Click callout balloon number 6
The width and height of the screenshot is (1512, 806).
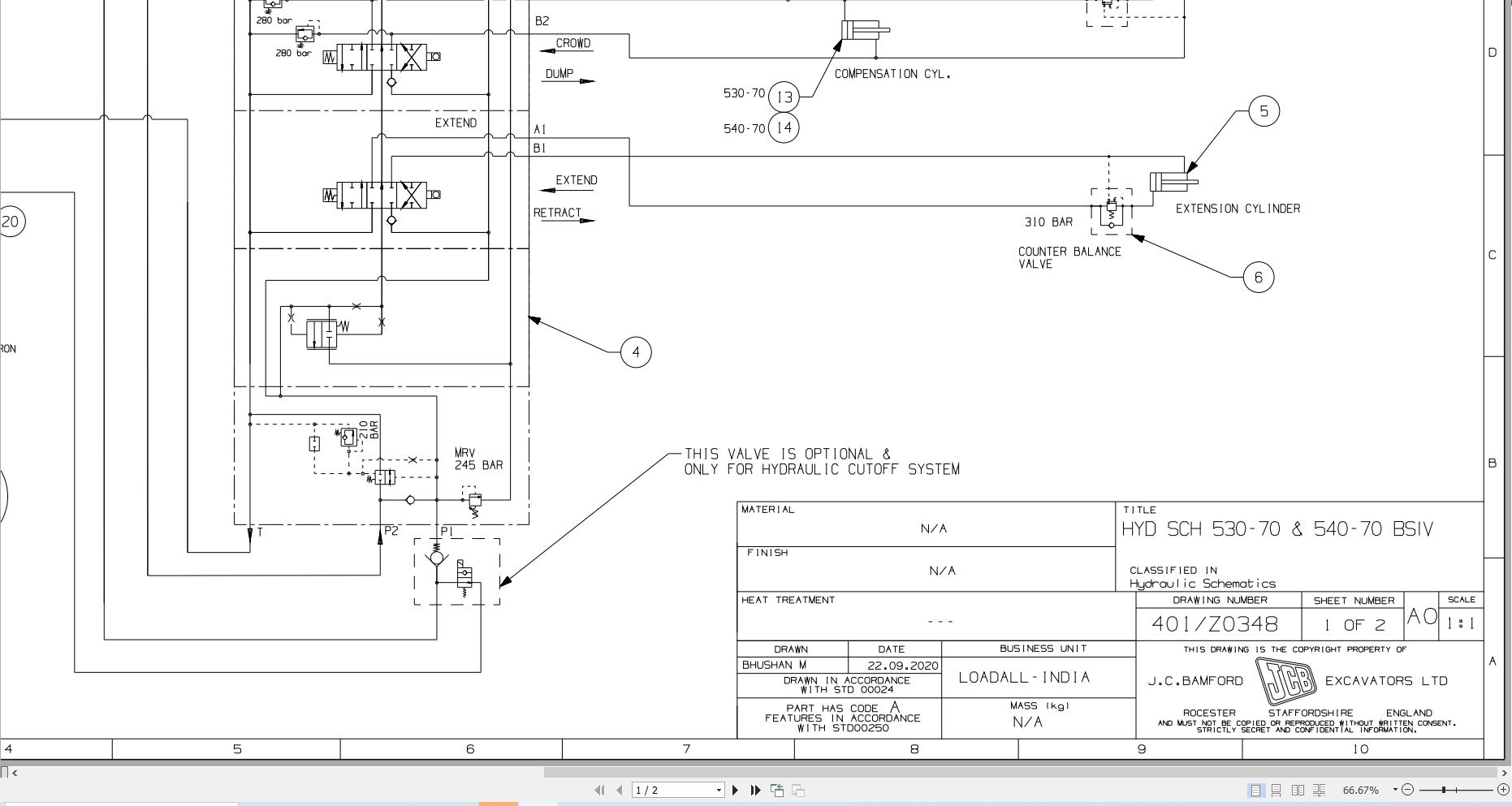pos(1259,278)
